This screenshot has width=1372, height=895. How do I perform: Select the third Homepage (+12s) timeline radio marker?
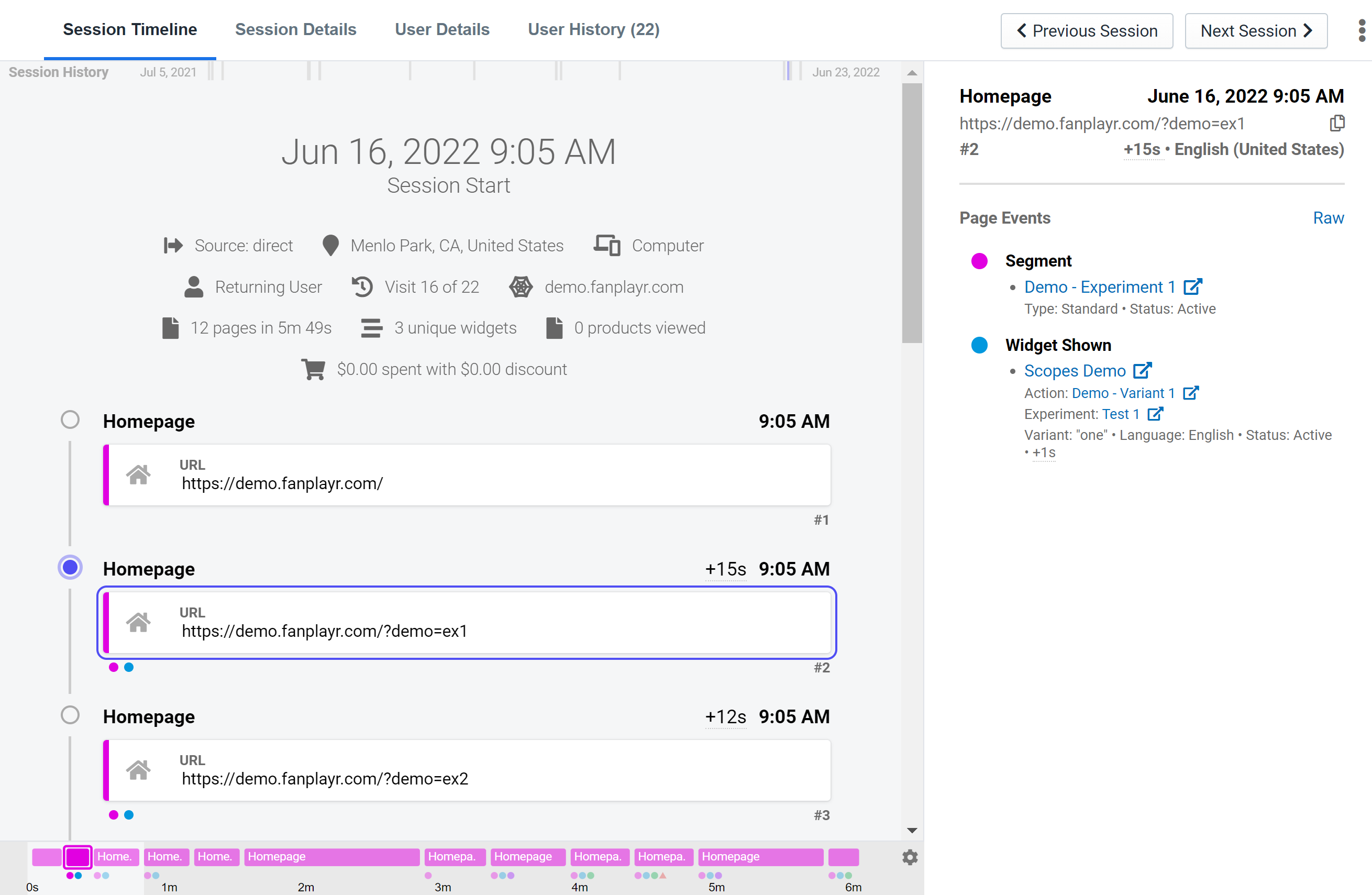pyautogui.click(x=70, y=715)
